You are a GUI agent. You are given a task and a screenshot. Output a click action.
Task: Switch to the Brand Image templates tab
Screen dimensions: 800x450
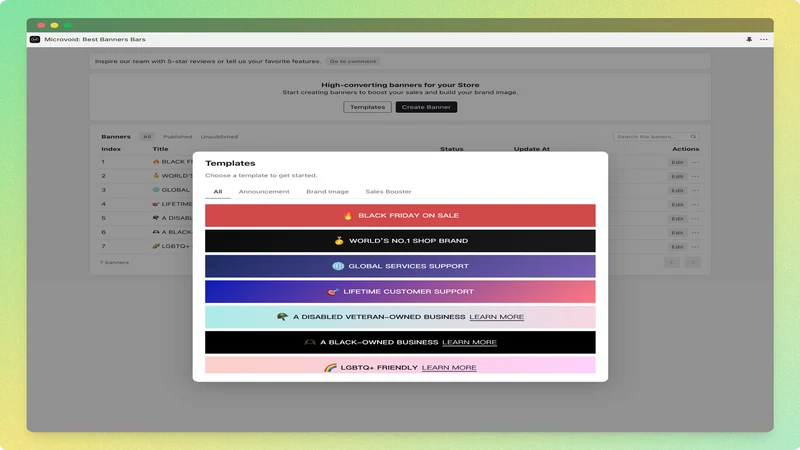(327, 192)
